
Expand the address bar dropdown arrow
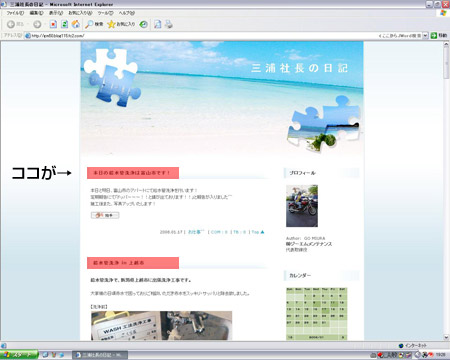[x=425, y=35]
